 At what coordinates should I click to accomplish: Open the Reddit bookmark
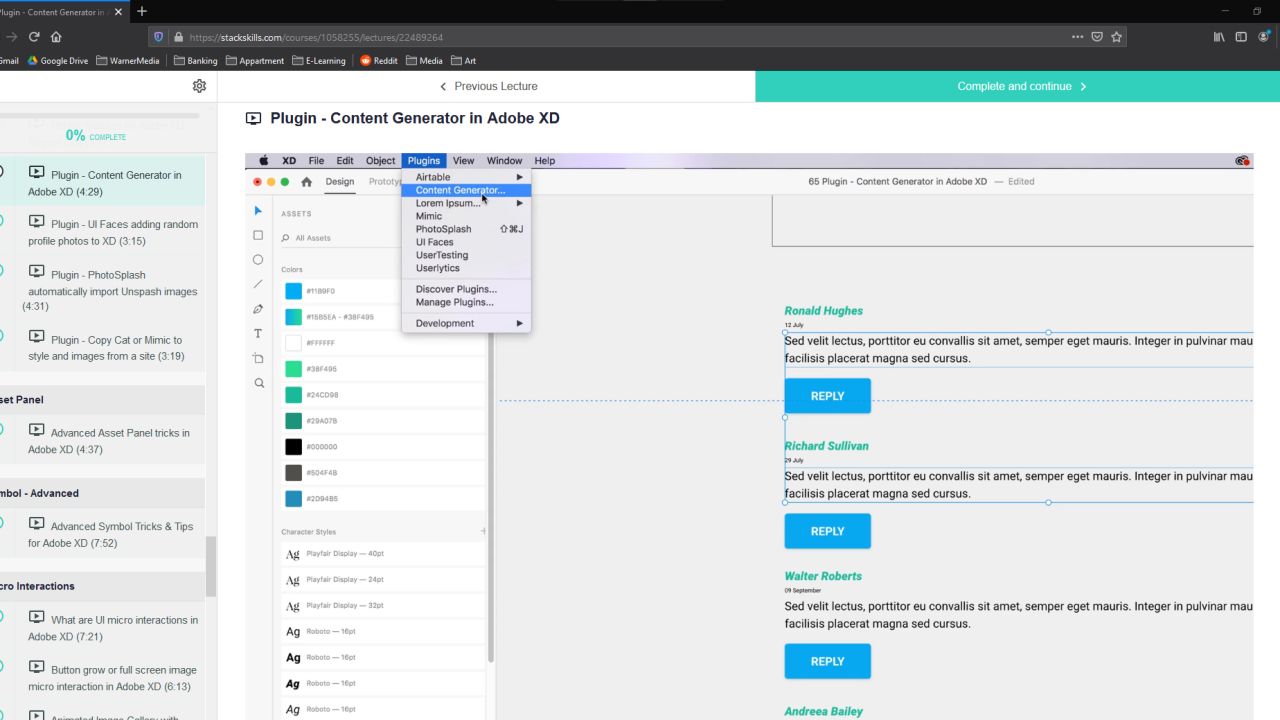coord(378,60)
